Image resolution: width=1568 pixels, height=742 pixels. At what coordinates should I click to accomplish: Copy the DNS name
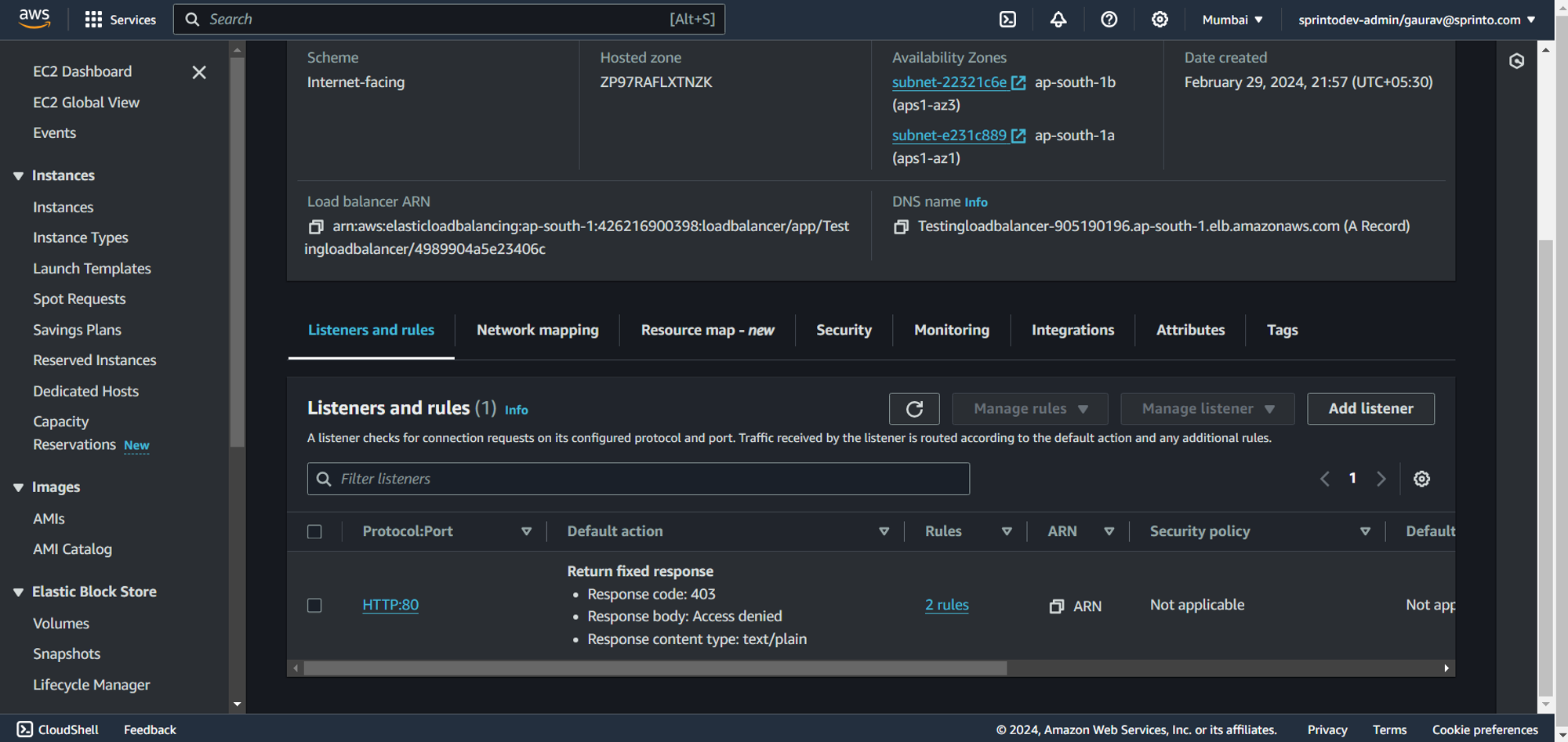click(x=901, y=226)
